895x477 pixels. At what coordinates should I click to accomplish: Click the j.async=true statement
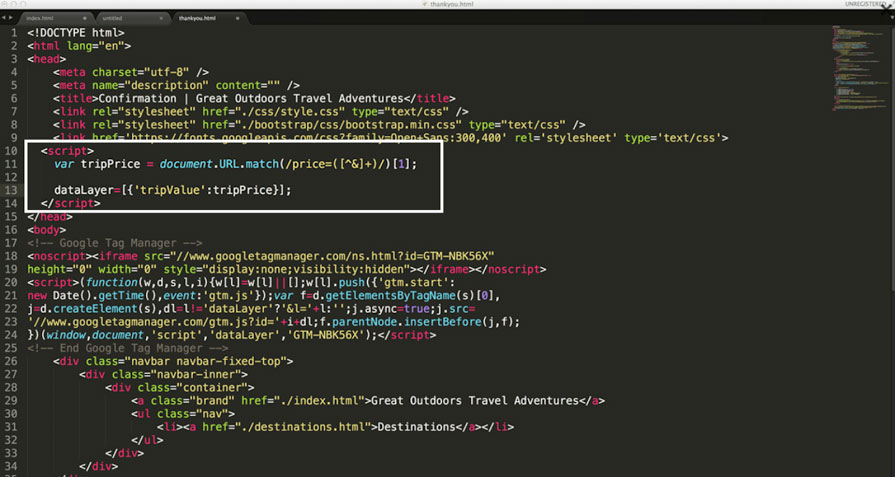tap(393, 308)
